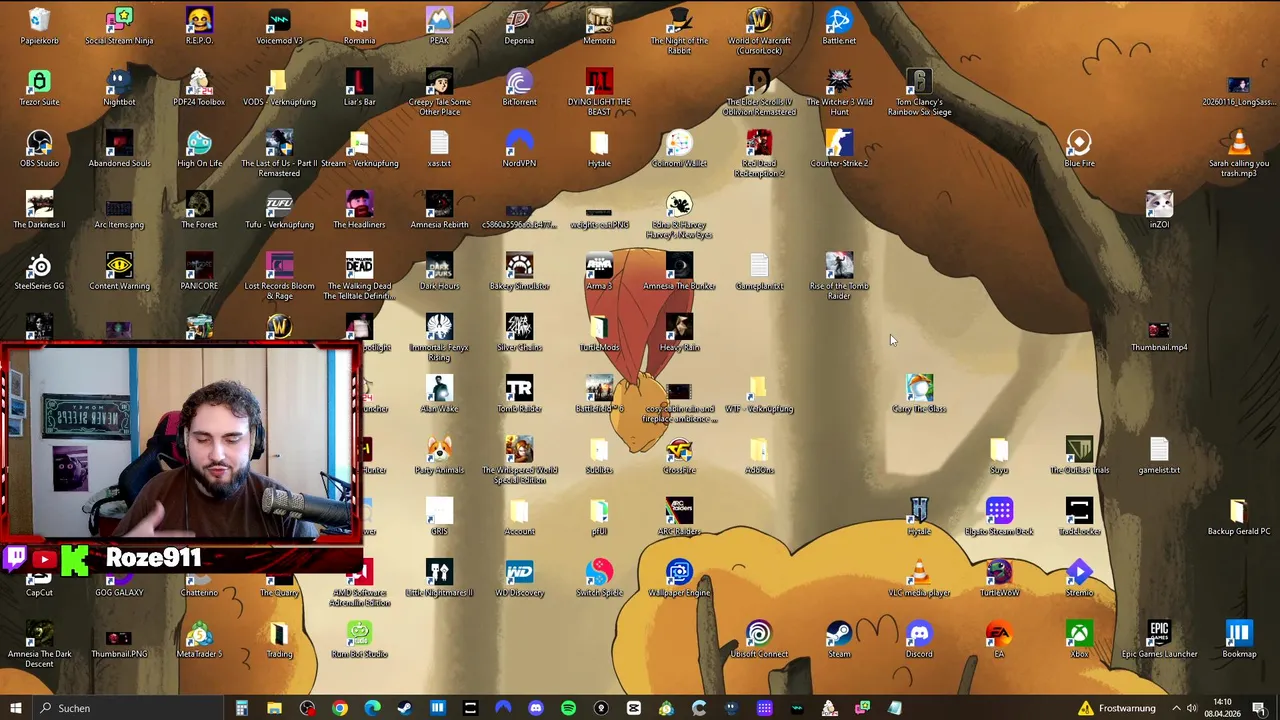The width and height of the screenshot is (1280, 720).
Task: Open the taskbar clock and date
Action: pyautogui.click(x=1223, y=708)
